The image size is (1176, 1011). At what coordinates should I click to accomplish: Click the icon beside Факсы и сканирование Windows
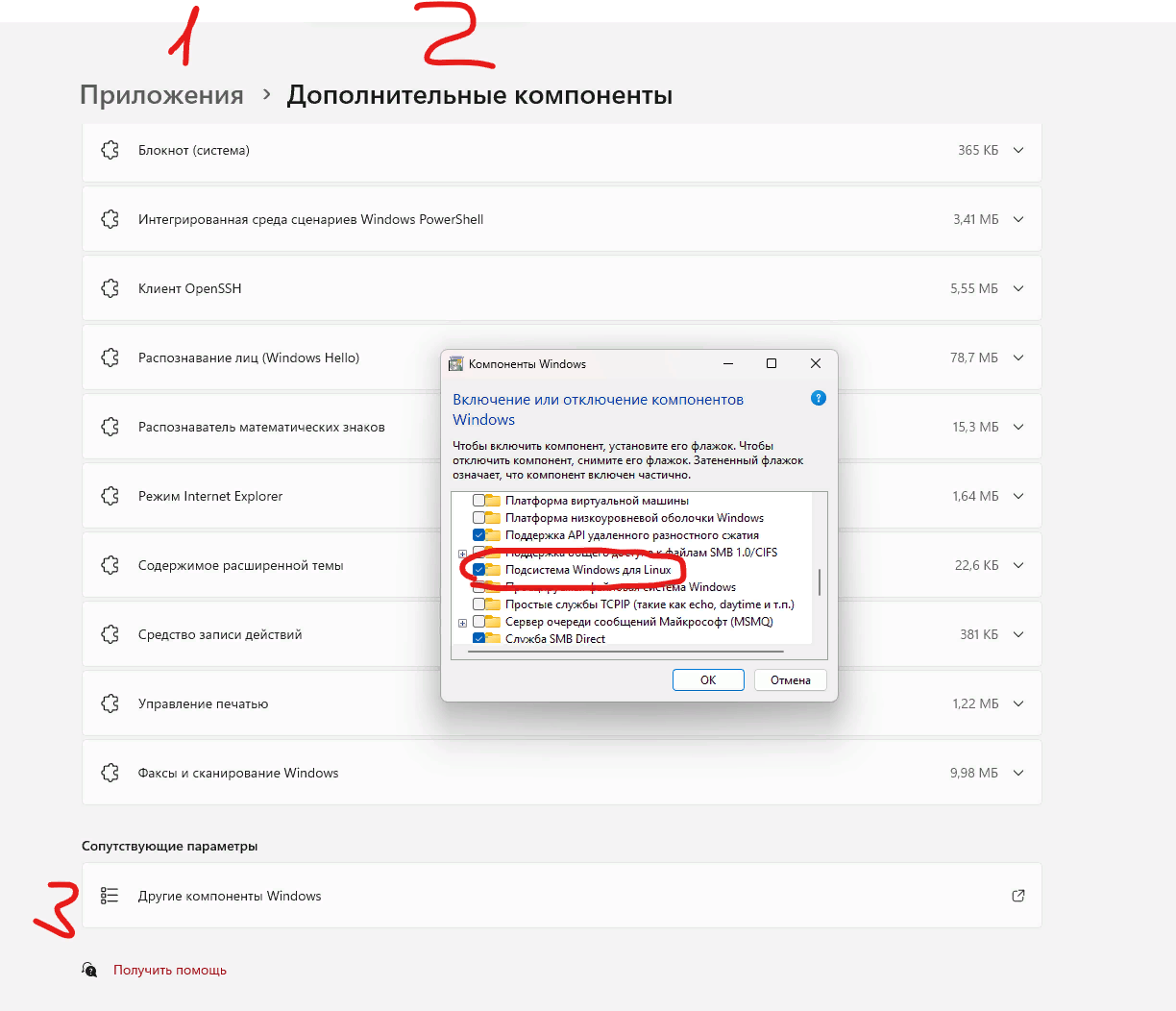pos(110,773)
